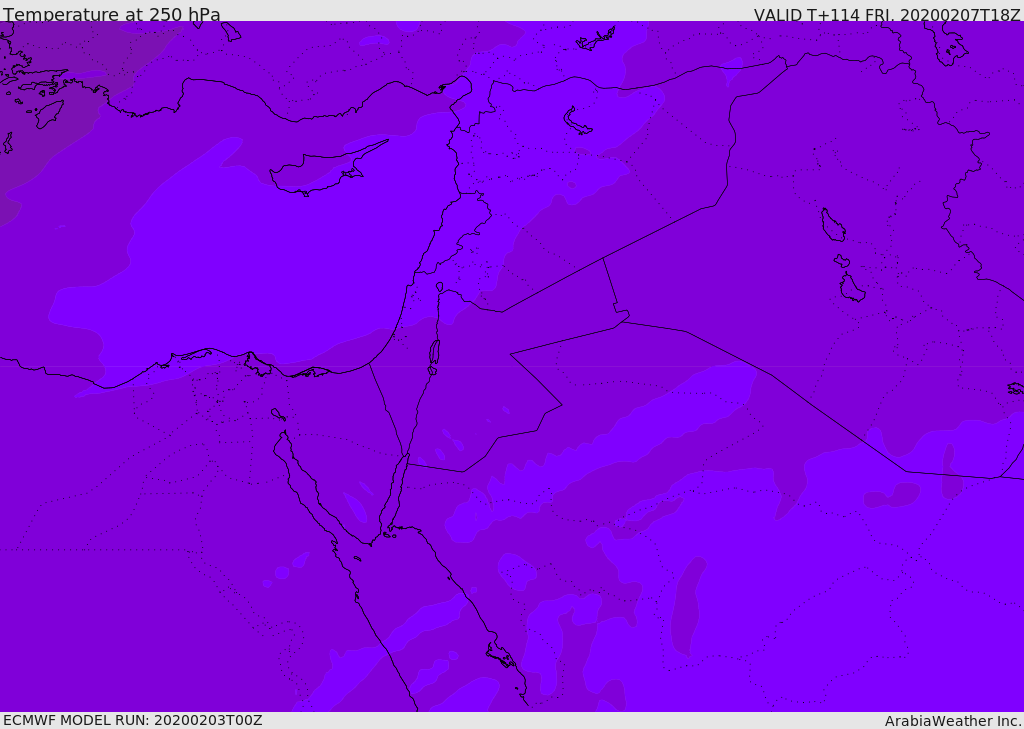
Task: Click the 'Temperature at 250 hPa' title text
Action: (x=112, y=14)
